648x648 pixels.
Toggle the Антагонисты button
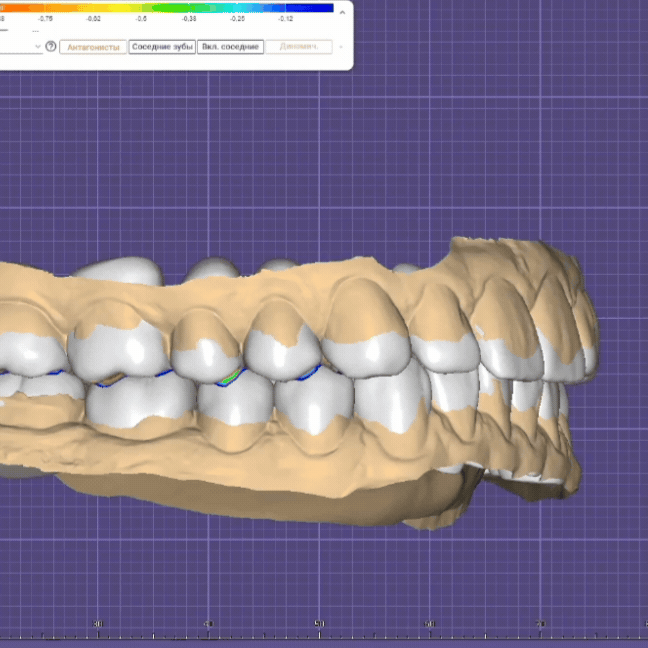click(x=93, y=47)
